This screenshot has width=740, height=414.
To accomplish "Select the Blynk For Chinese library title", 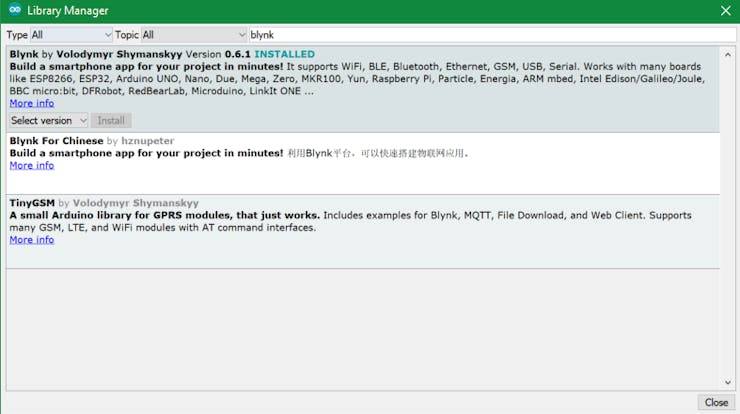I will pyautogui.click(x=56, y=141).
